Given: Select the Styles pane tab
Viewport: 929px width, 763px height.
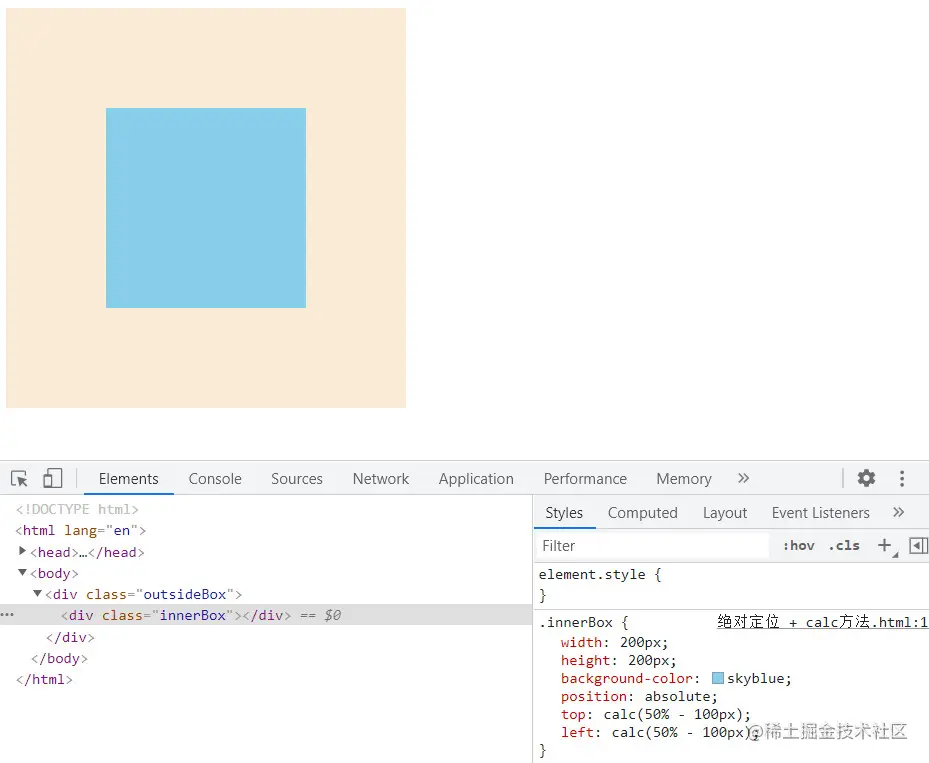Looking at the screenshot, I should click(564, 513).
